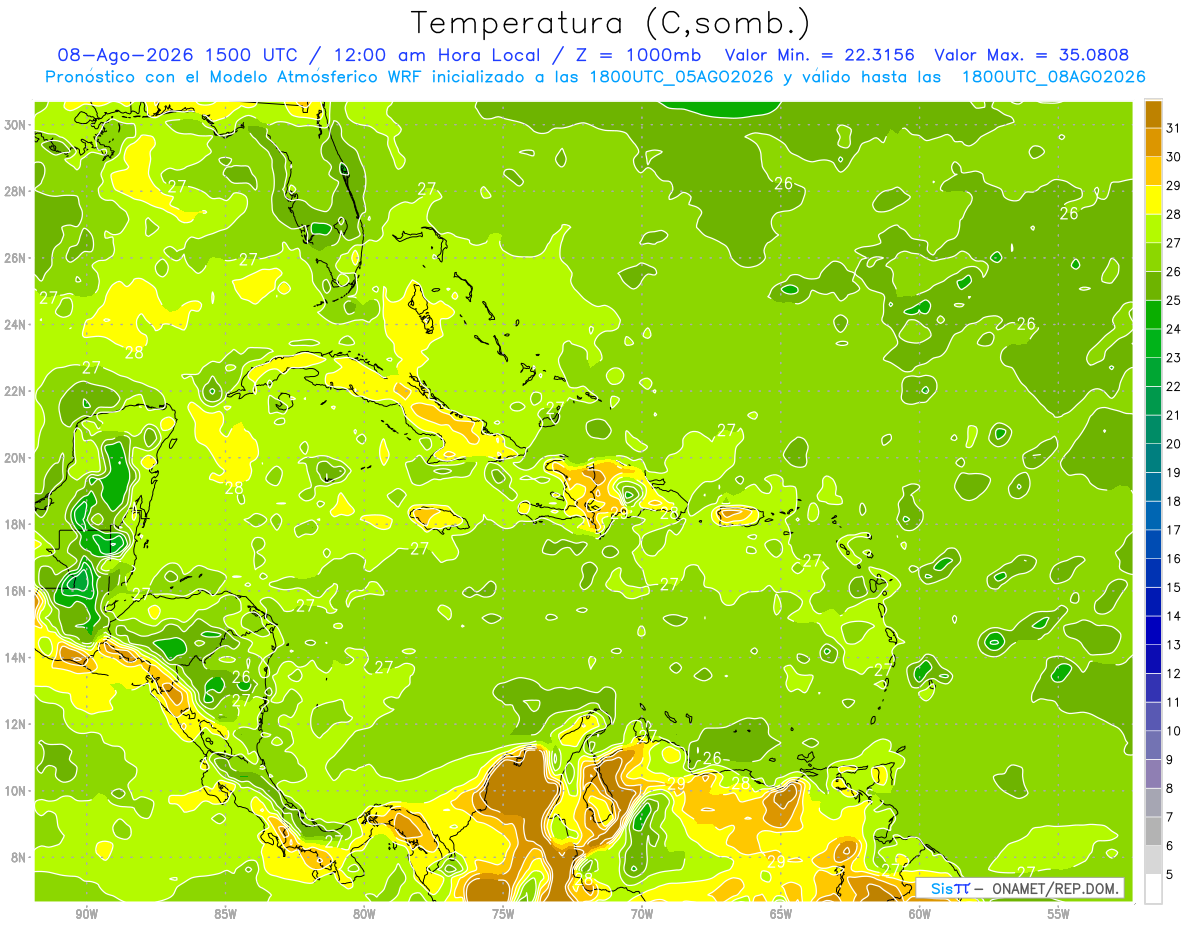Click the legend label 14
Viewport: 1200px width, 927px height.
(x=1173, y=616)
